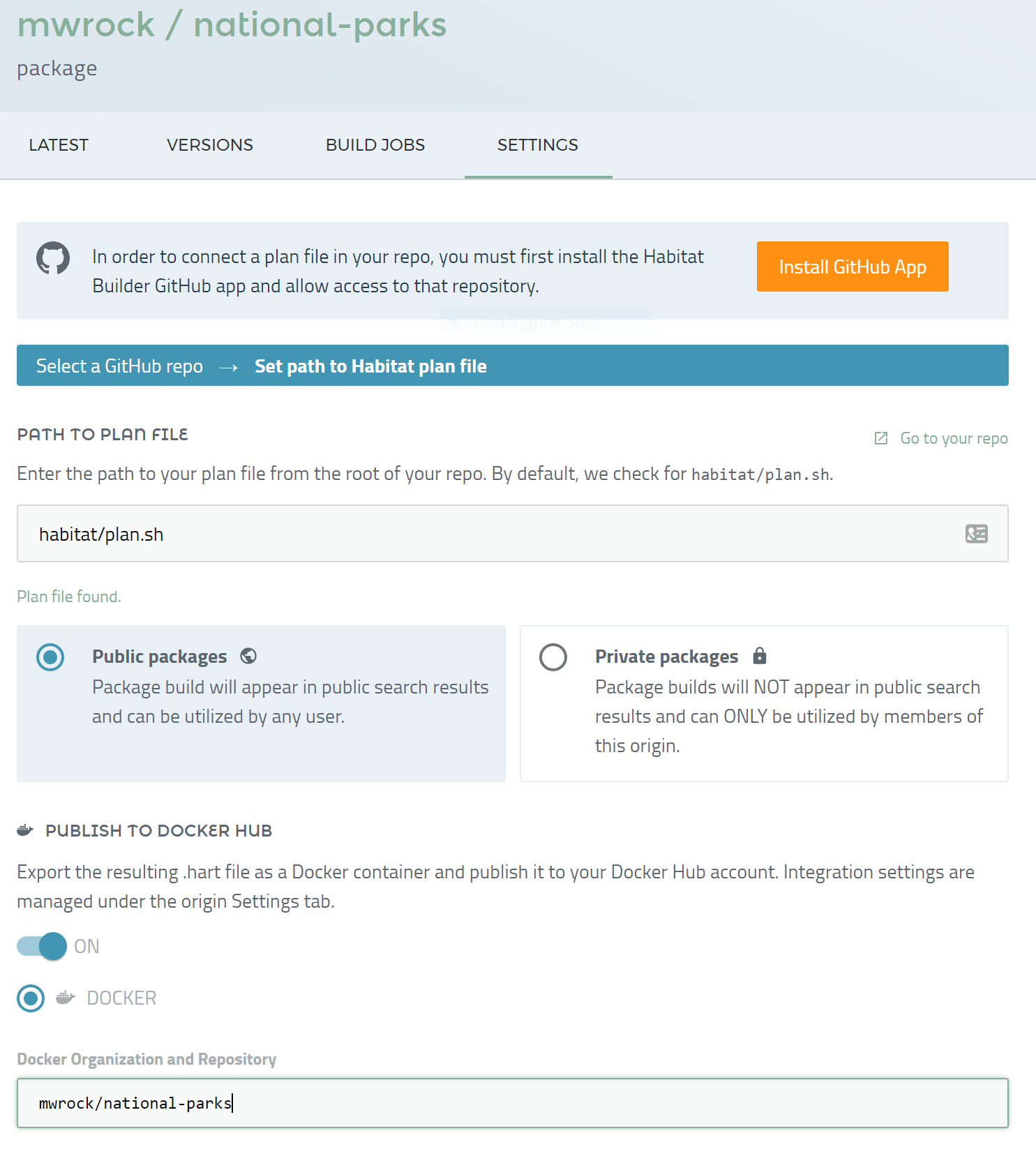Image resolution: width=1036 pixels, height=1154 pixels.
Task: Click the contact card icon in plan path field
Action: pos(976,534)
